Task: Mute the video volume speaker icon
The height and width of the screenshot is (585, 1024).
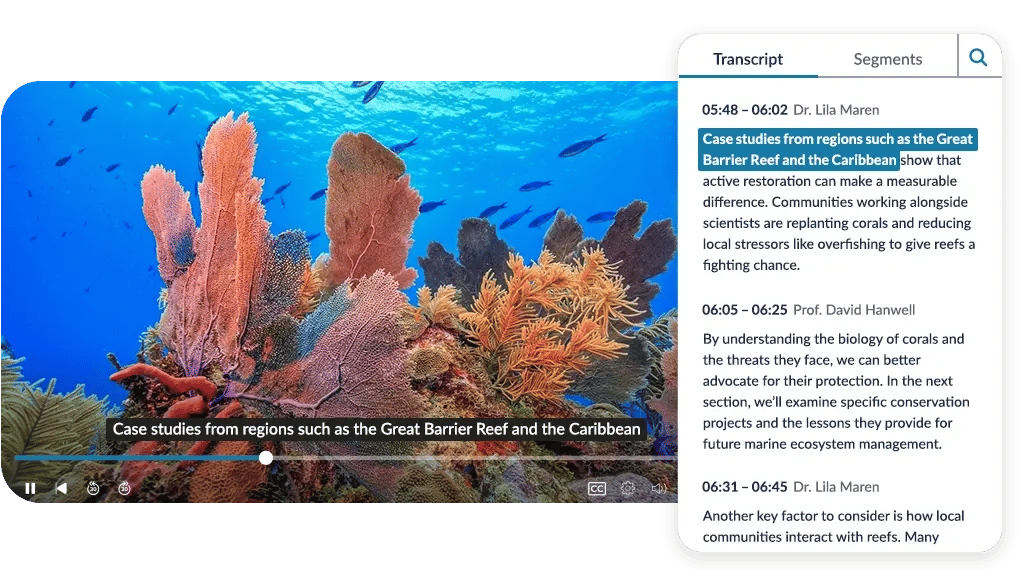Action: tap(658, 488)
